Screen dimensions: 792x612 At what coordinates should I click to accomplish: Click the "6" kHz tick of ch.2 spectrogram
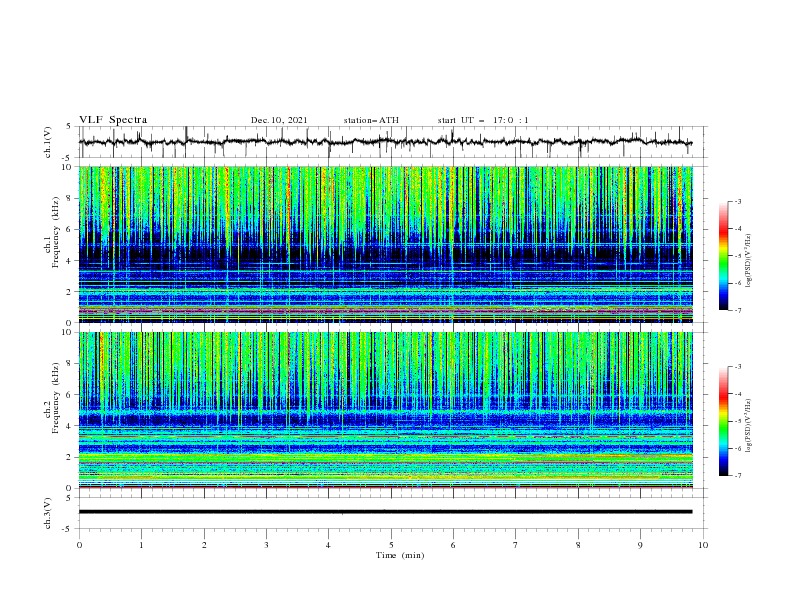tap(69, 395)
